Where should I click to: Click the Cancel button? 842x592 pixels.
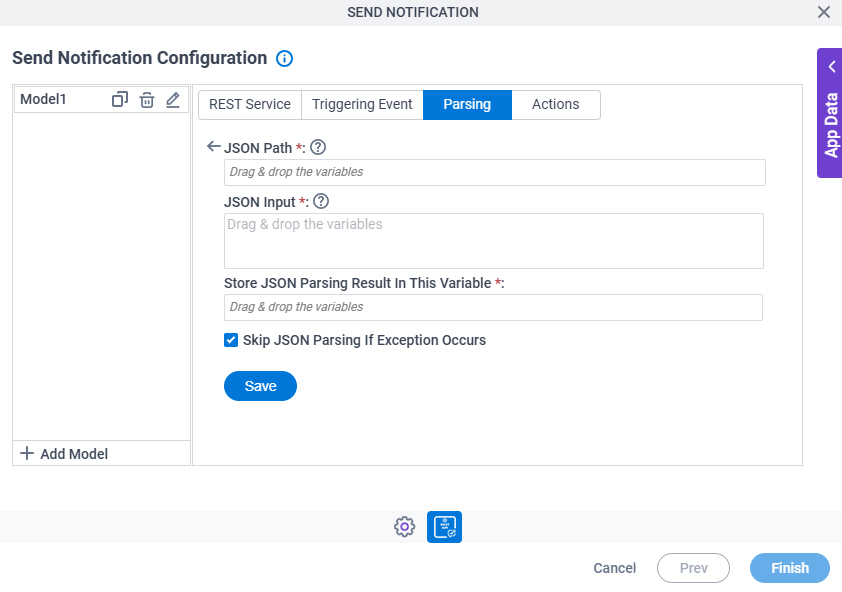pos(614,568)
